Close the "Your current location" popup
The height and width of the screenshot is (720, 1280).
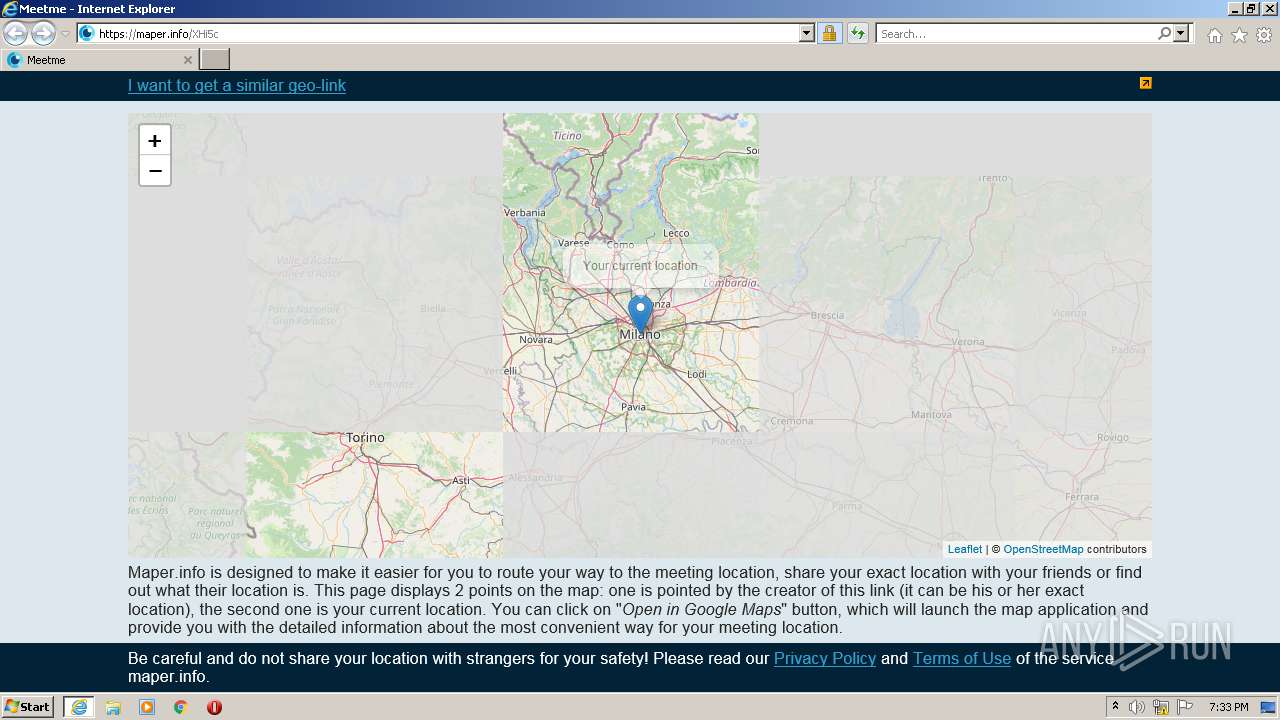click(708, 255)
